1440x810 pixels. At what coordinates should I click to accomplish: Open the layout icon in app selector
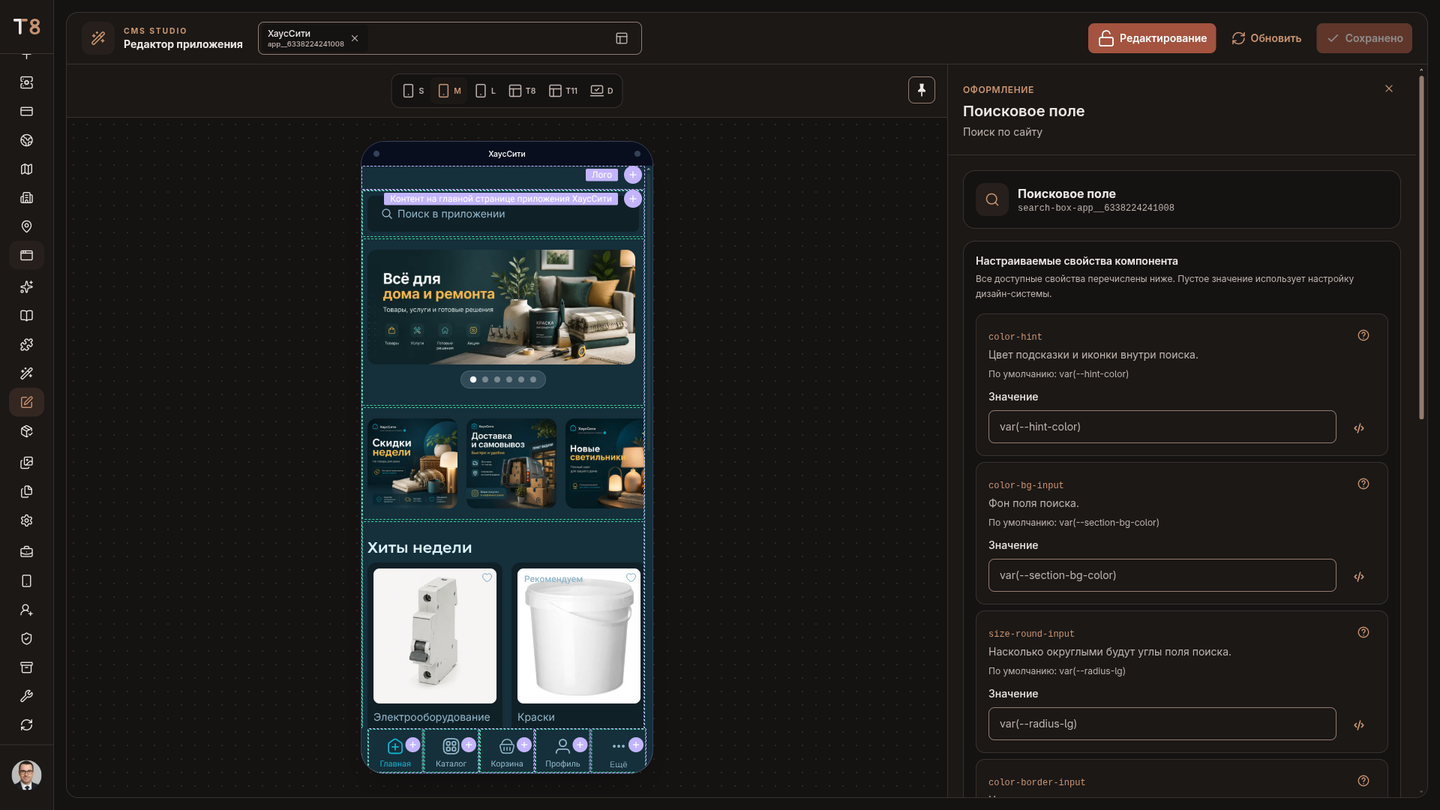pyautogui.click(x=621, y=38)
